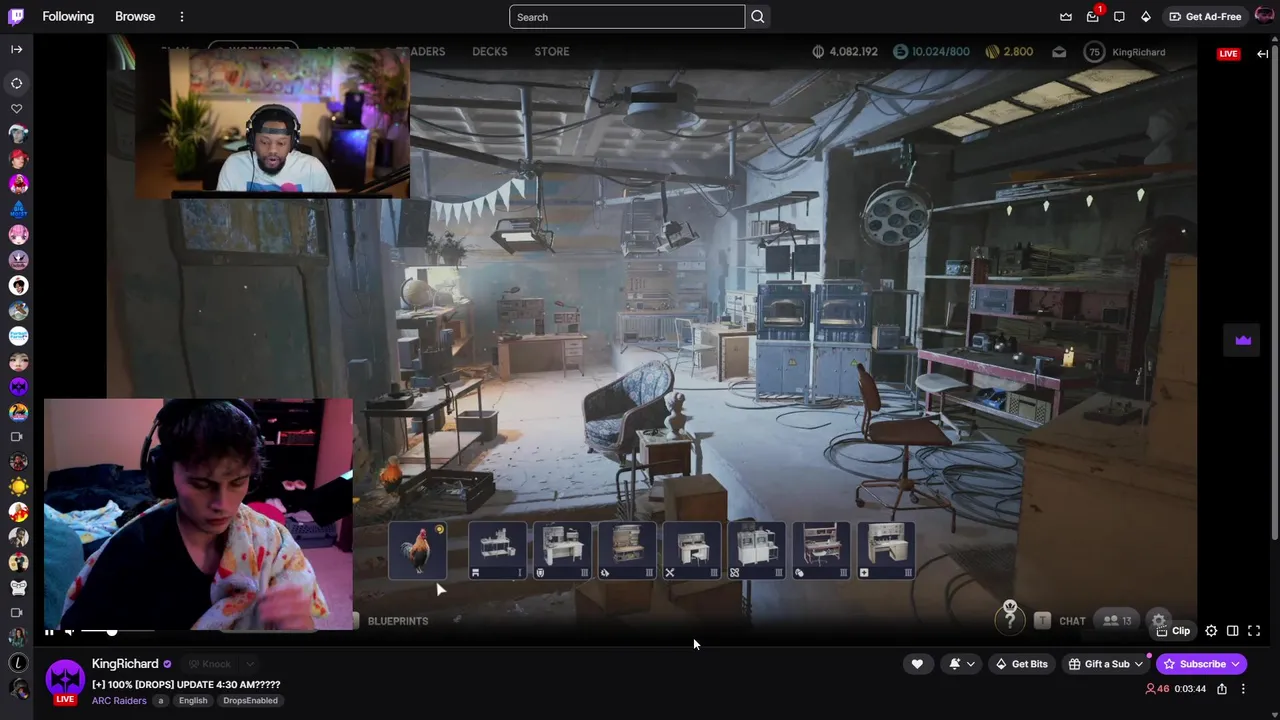The image size is (1280, 720).
Task: Open in-game KingRichard level 75 profile
Action: click(1126, 52)
